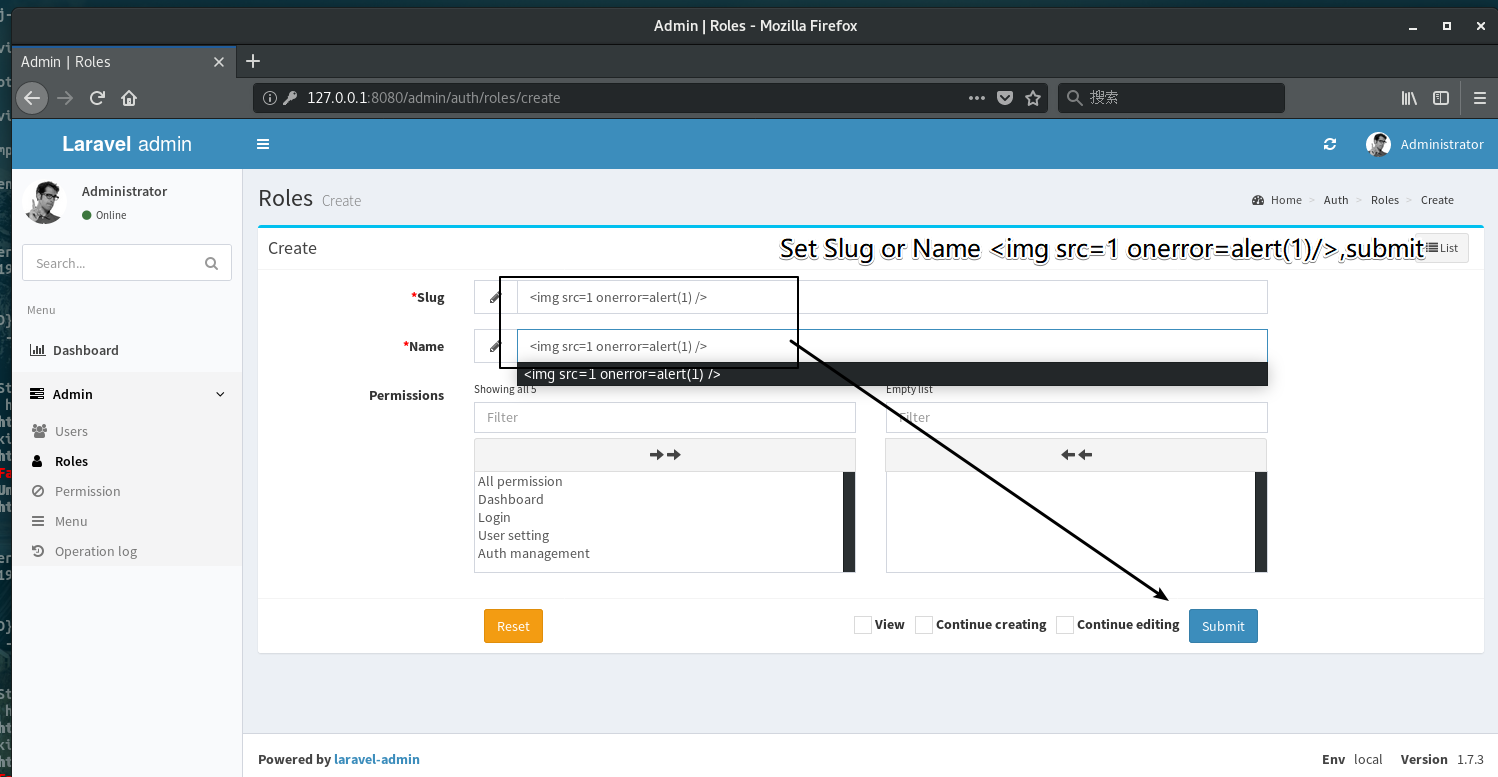
Task: Select All permission in the list
Action: (x=520, y=481)
